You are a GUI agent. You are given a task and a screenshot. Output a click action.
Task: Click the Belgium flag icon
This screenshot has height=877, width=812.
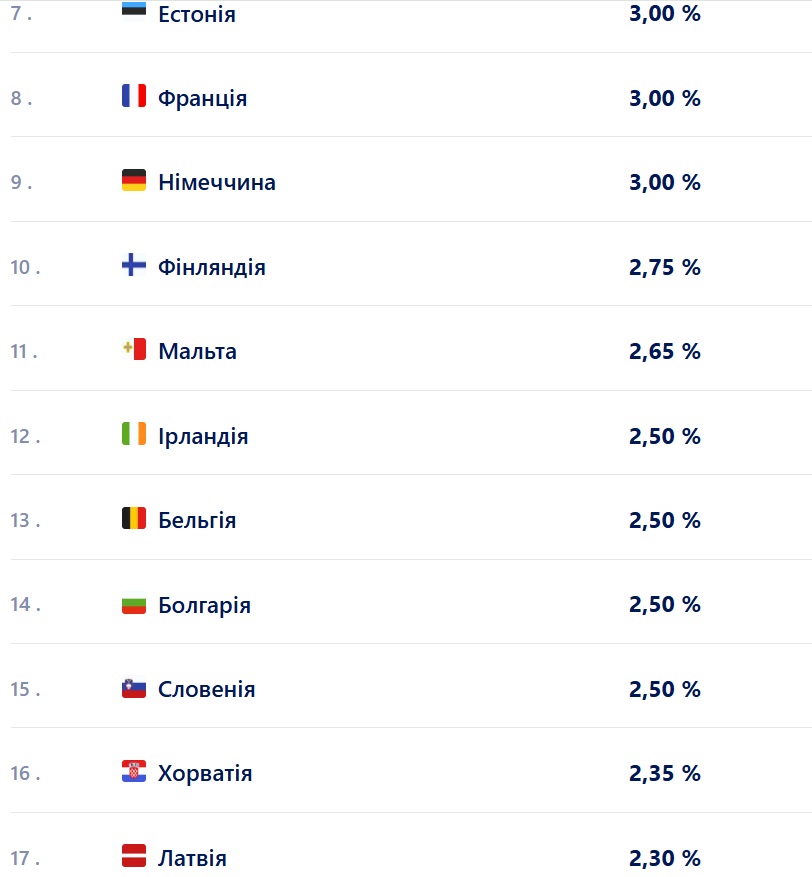134,518
